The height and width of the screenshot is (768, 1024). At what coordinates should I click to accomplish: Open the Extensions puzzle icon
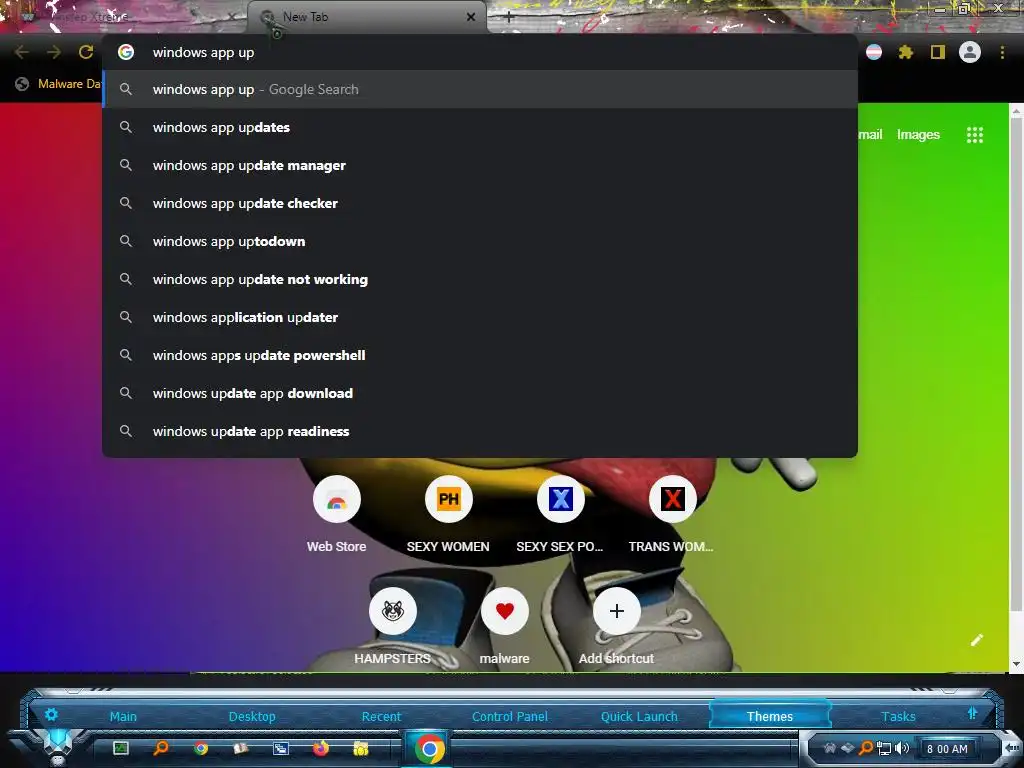pyautogui.click(x=905, y=52)
